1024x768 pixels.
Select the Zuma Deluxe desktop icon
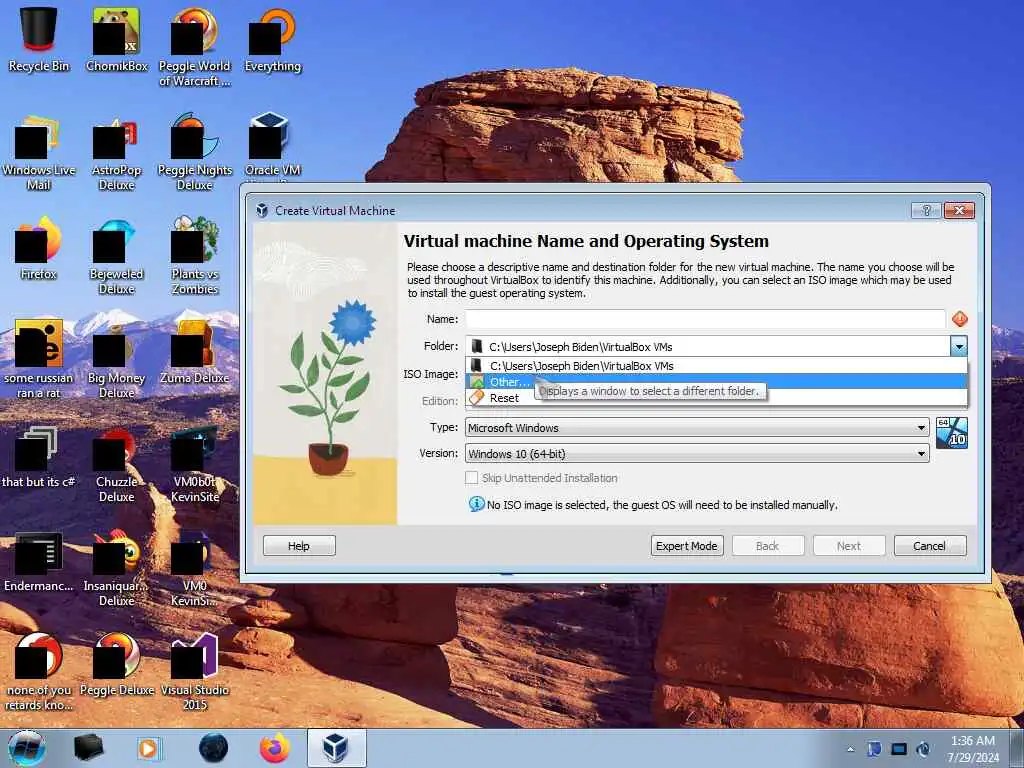click(x=195, y=353)
